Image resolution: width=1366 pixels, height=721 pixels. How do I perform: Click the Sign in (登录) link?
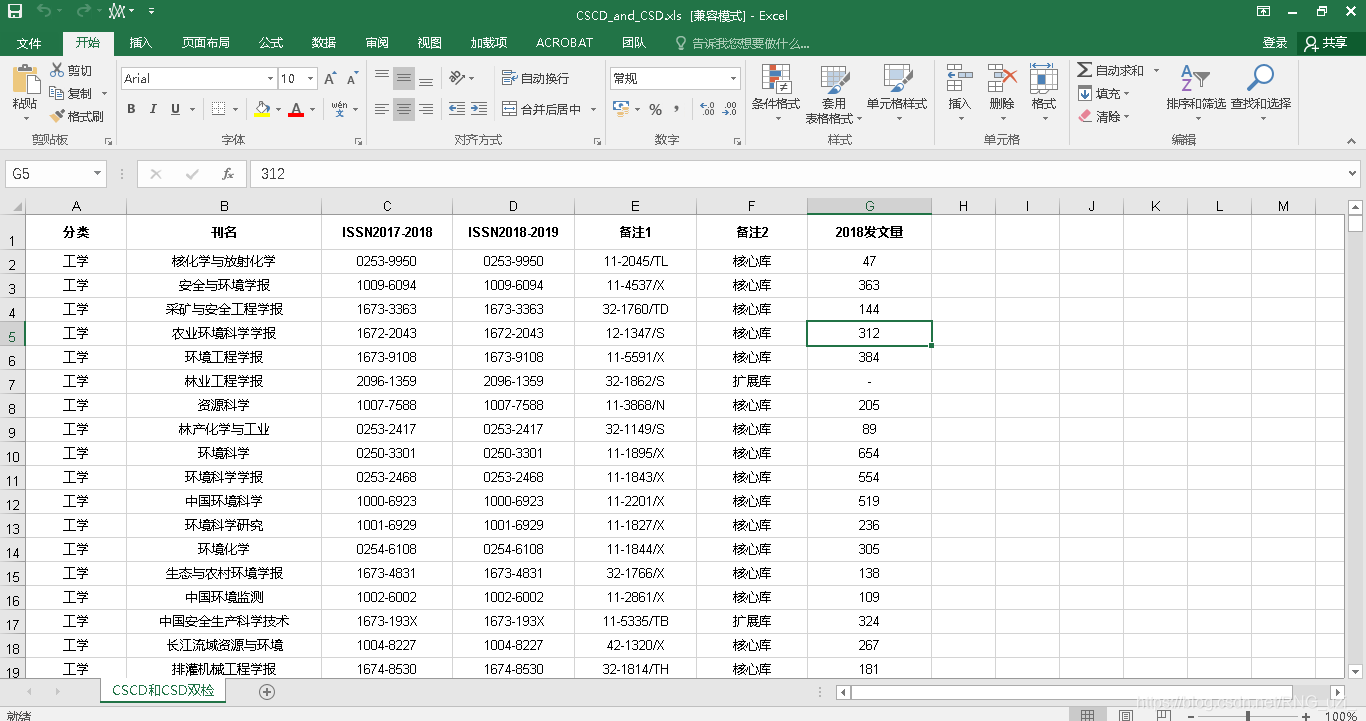point(1275,43)
